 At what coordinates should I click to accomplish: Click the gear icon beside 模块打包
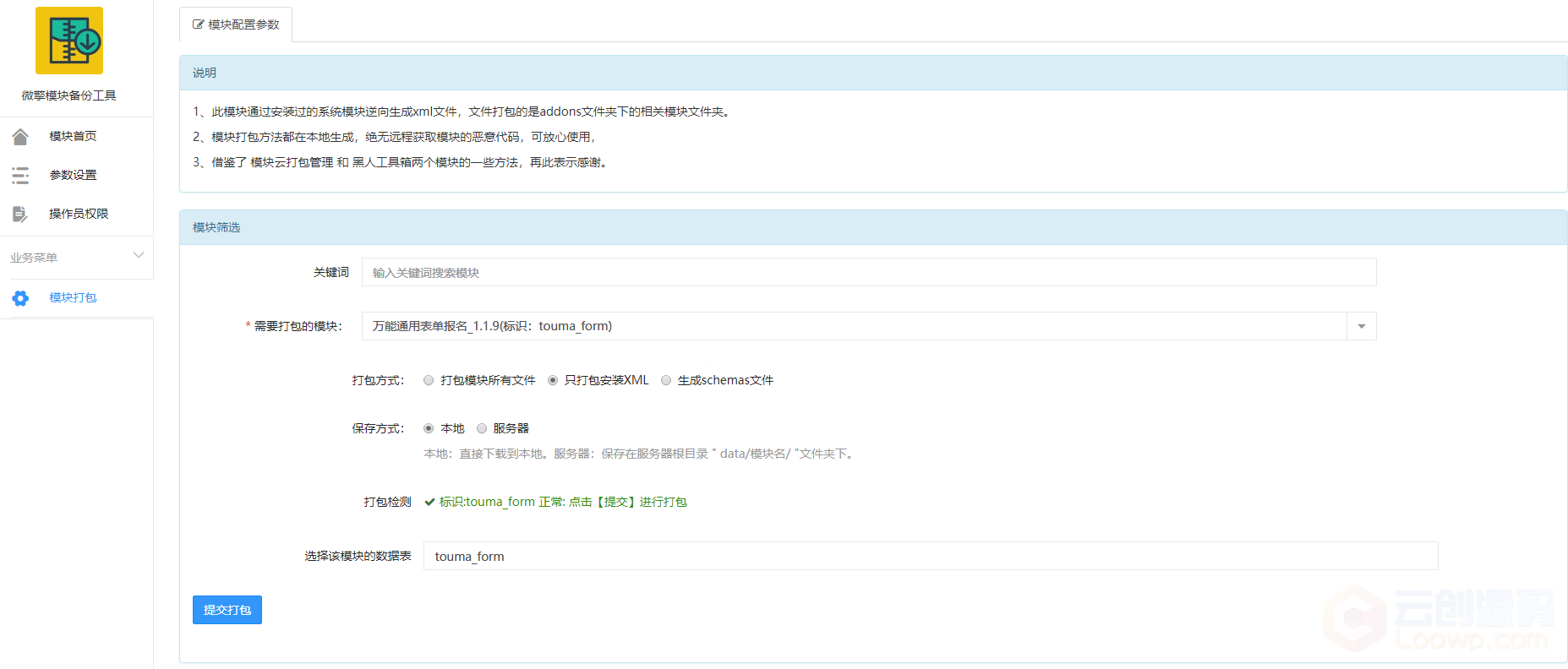20,298
